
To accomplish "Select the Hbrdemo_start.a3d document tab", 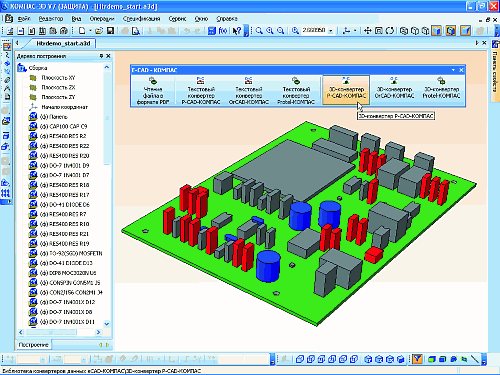I will click(x=63, y=43).
